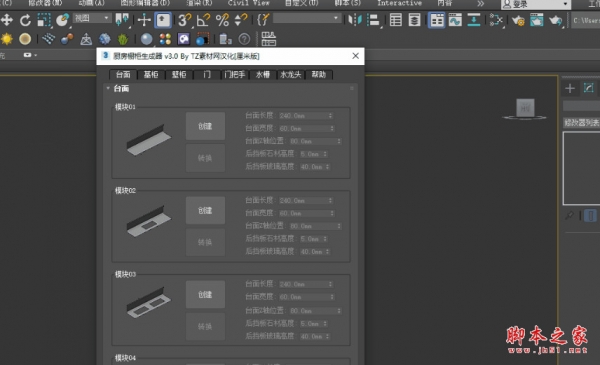
Task: Click 转换 button in 模块01
Action: click(205, 158)
